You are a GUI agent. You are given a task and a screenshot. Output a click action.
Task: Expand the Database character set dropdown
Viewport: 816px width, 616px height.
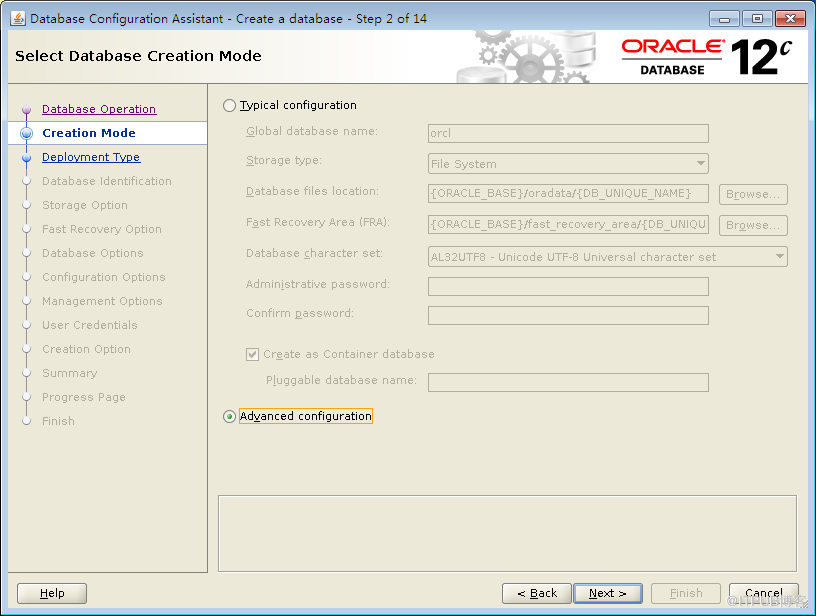[607, 257]
